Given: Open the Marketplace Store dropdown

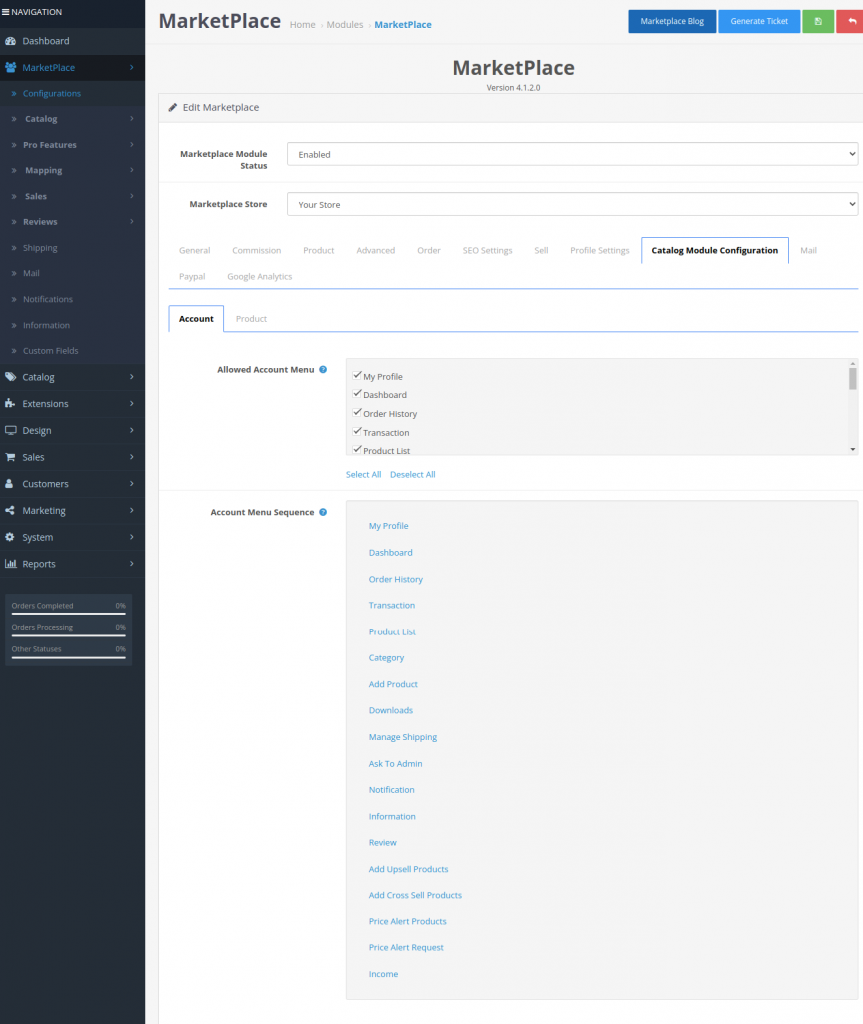Looking at the screenshot, I should 572,204.
